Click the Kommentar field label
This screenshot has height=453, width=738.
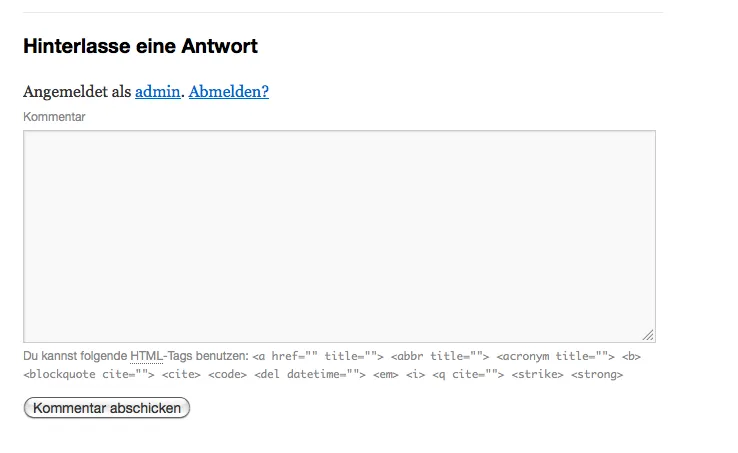tap(54, 117)
